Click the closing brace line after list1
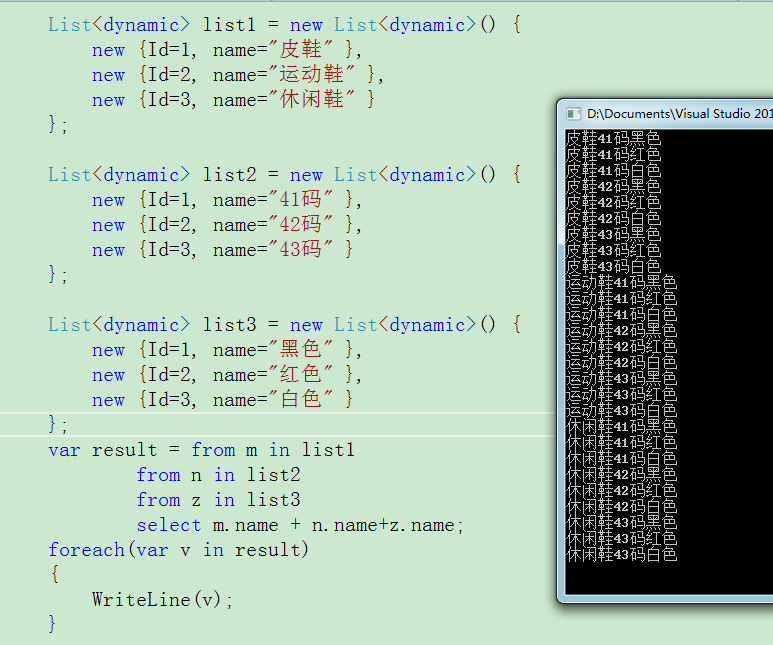 coord(58,125)
